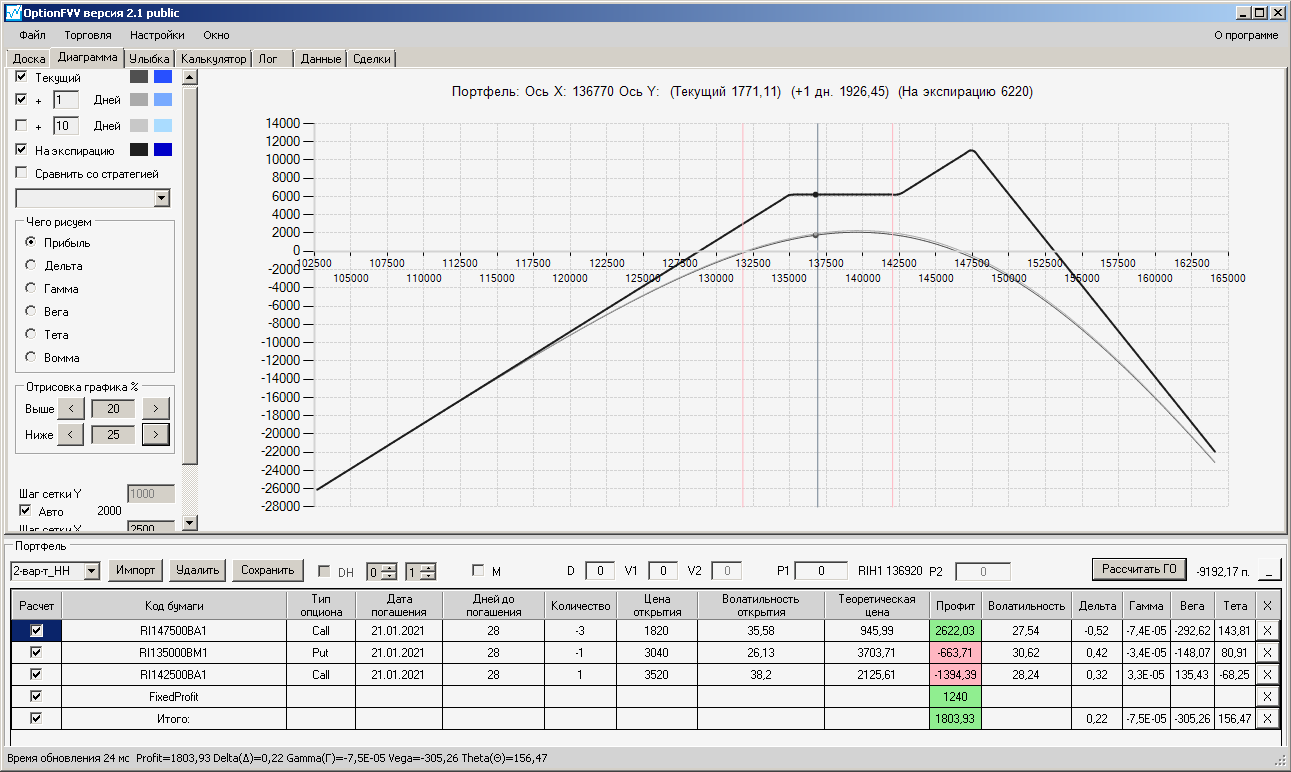Switch to the 'Улыбка' tab
The image size is (1291, 772).
[x=150, y=59]
